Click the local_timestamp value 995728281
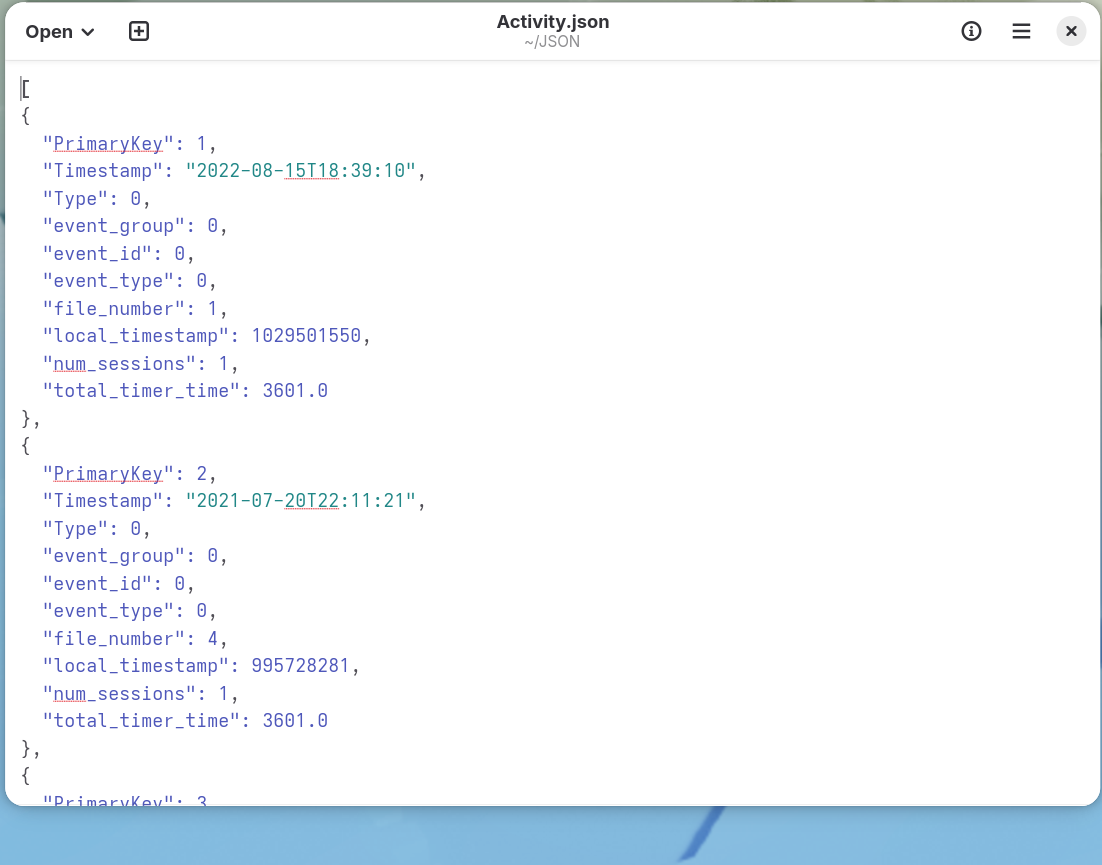 tap(300, 667)
